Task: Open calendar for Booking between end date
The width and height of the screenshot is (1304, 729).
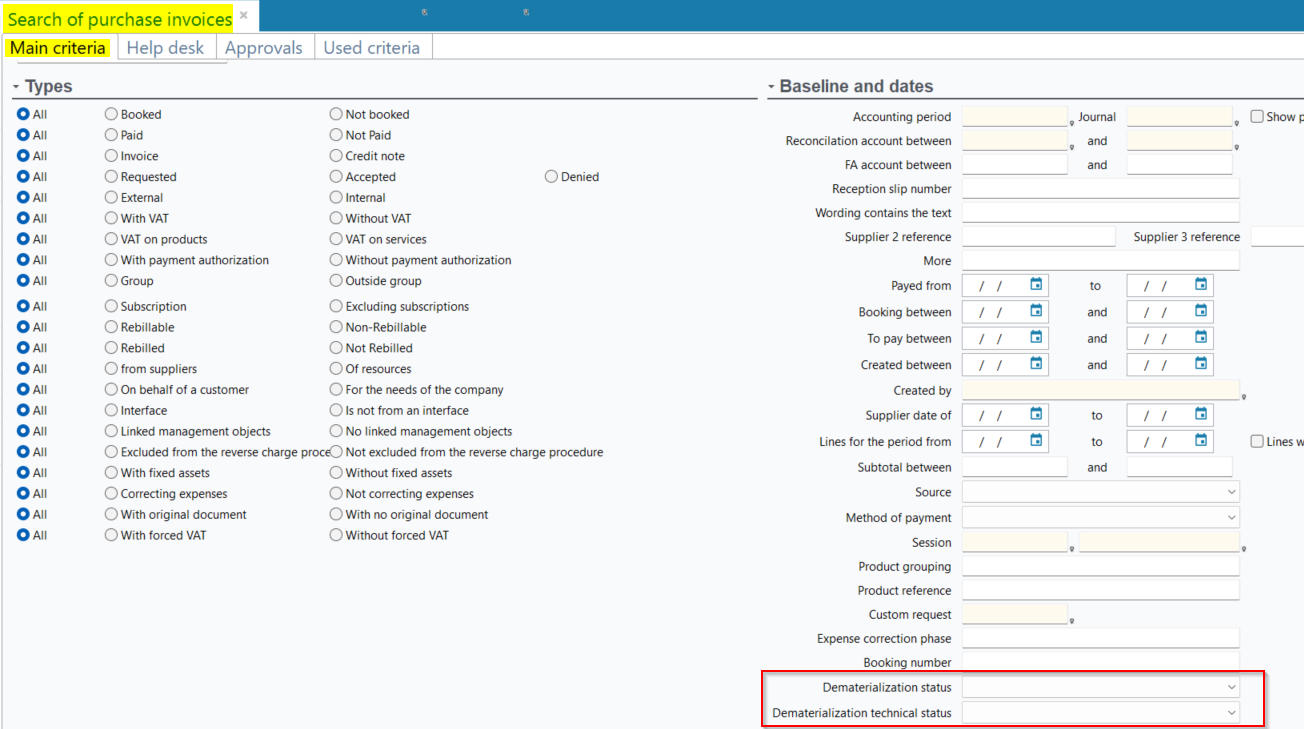Action: (x=1201, y=311)
